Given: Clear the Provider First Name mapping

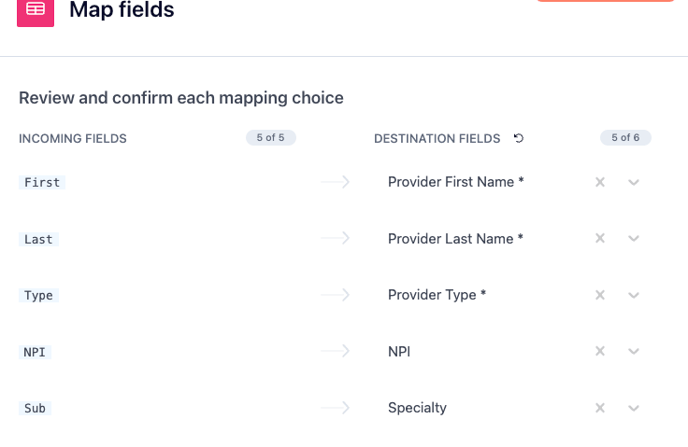Looking at the screenshot, I should 600,182.
